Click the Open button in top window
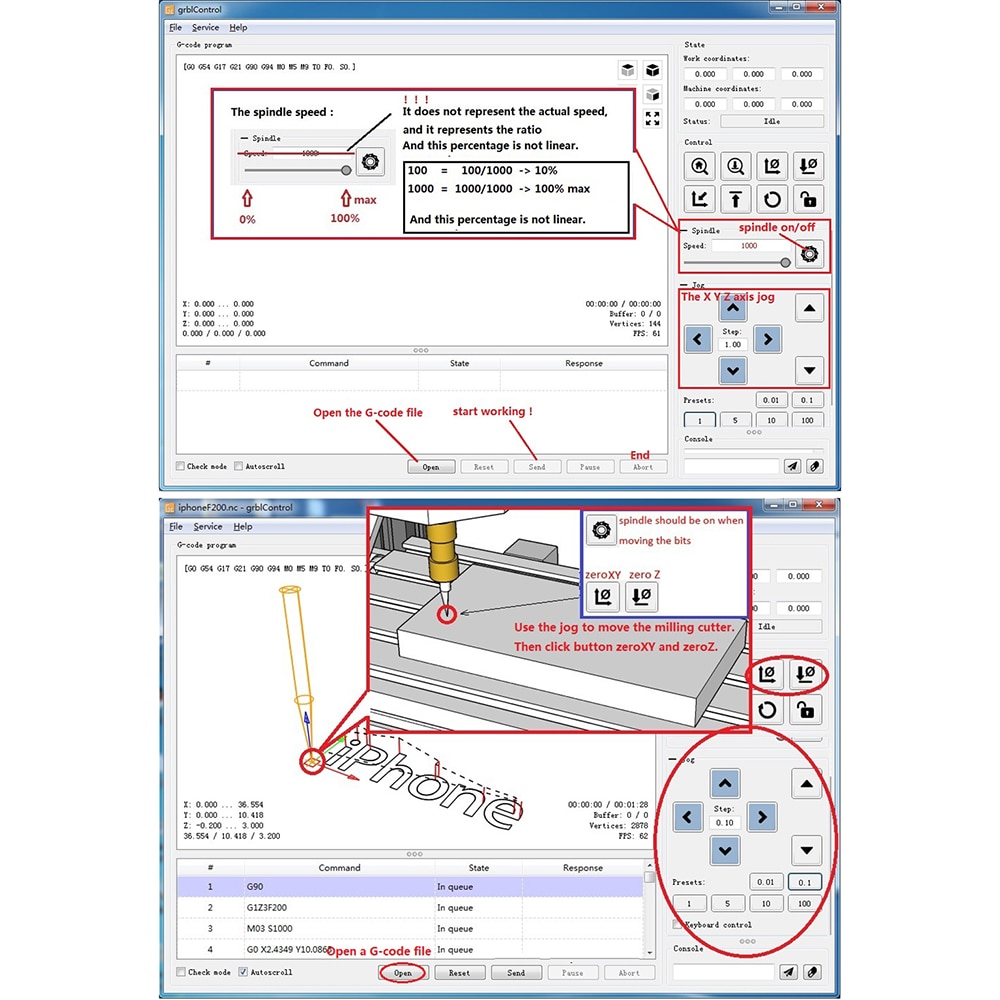 431,467
